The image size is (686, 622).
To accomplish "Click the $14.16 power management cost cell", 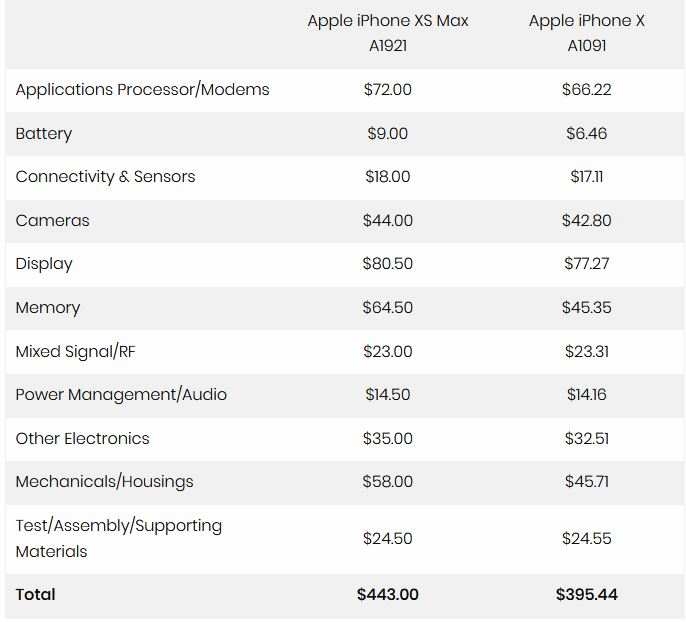I will (586, 395).
